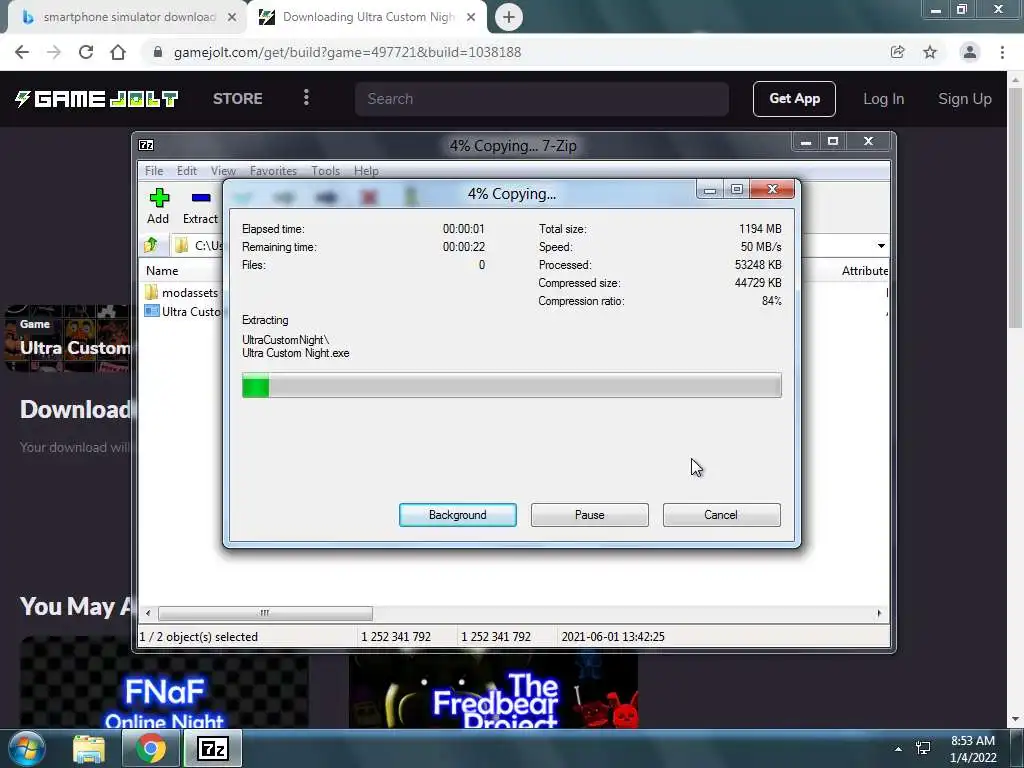Open the taskbar clock showing 8:53 AM
This screenshot has height=768, width=1024.
tap(973, 749)
